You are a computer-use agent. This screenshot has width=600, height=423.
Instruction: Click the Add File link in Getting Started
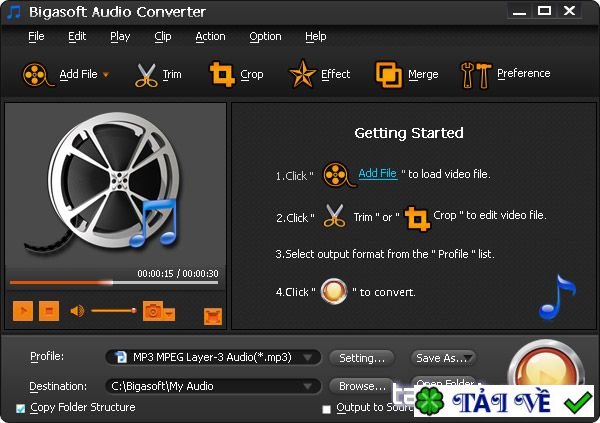378,173
